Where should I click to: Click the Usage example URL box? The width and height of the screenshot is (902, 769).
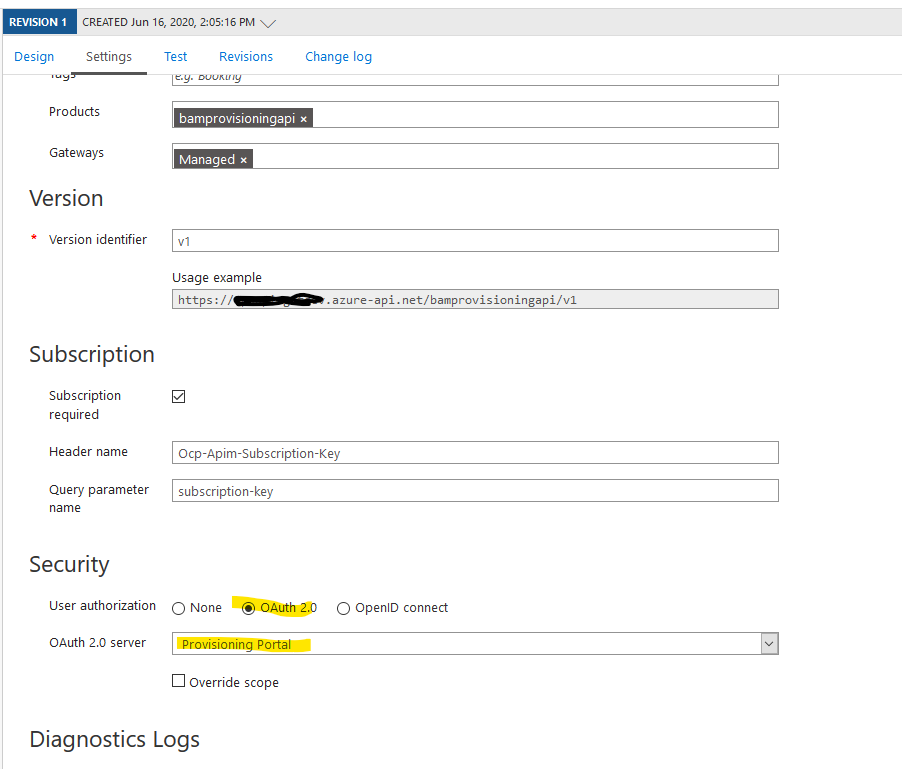pos(475,299)
